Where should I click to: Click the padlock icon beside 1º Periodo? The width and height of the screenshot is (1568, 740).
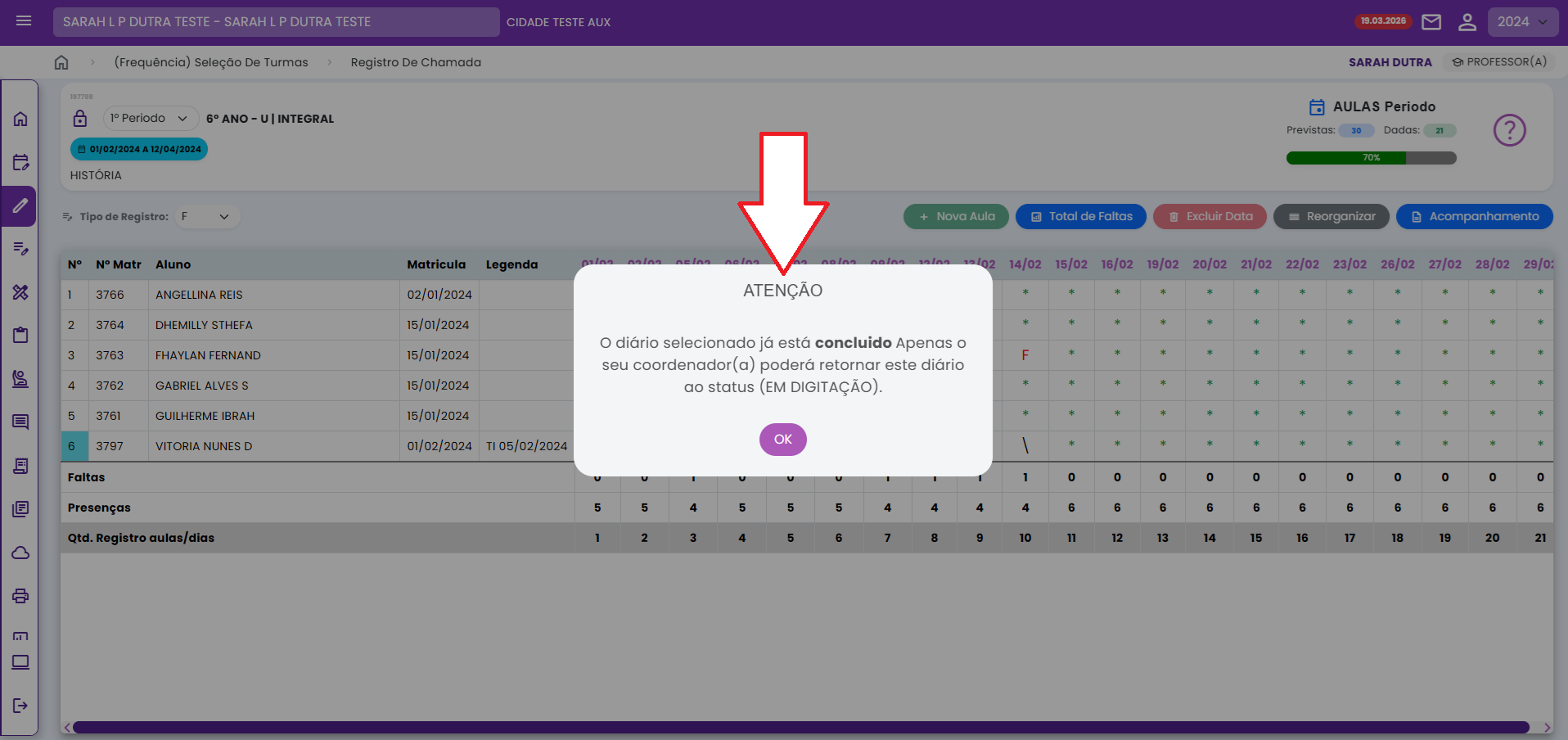click(x=80, y=119)
